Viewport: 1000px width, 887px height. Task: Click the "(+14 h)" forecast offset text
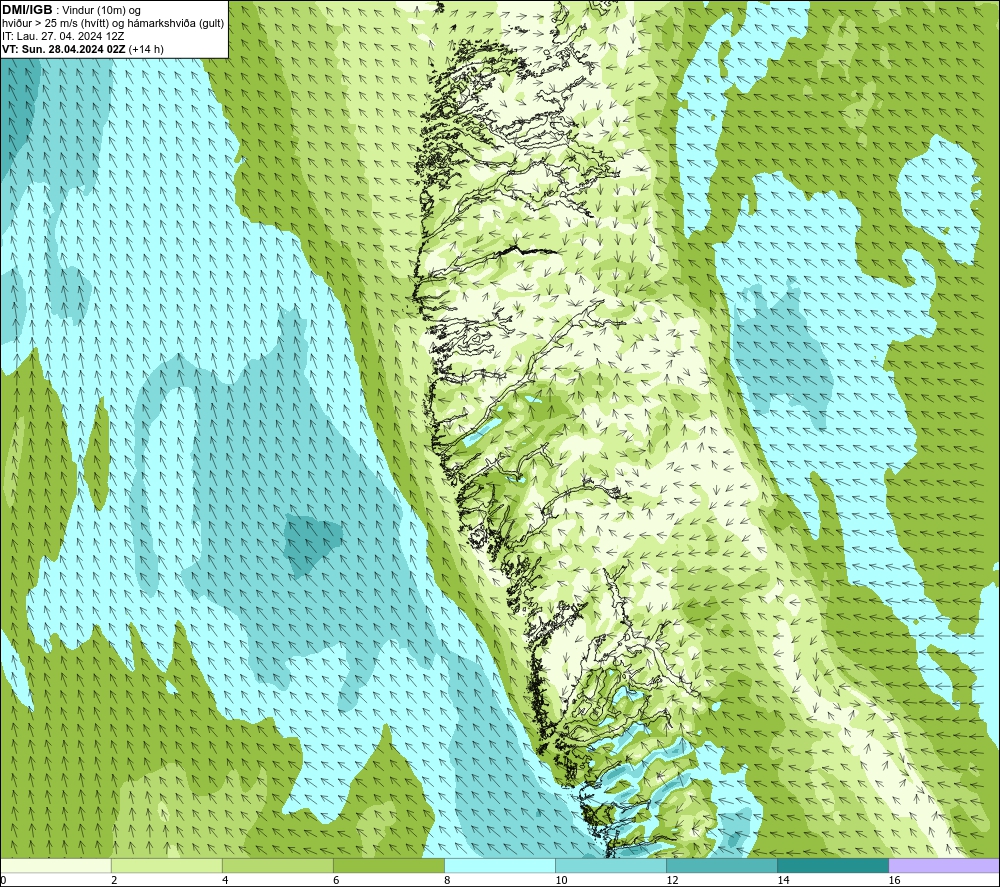(x=146, y=49)
